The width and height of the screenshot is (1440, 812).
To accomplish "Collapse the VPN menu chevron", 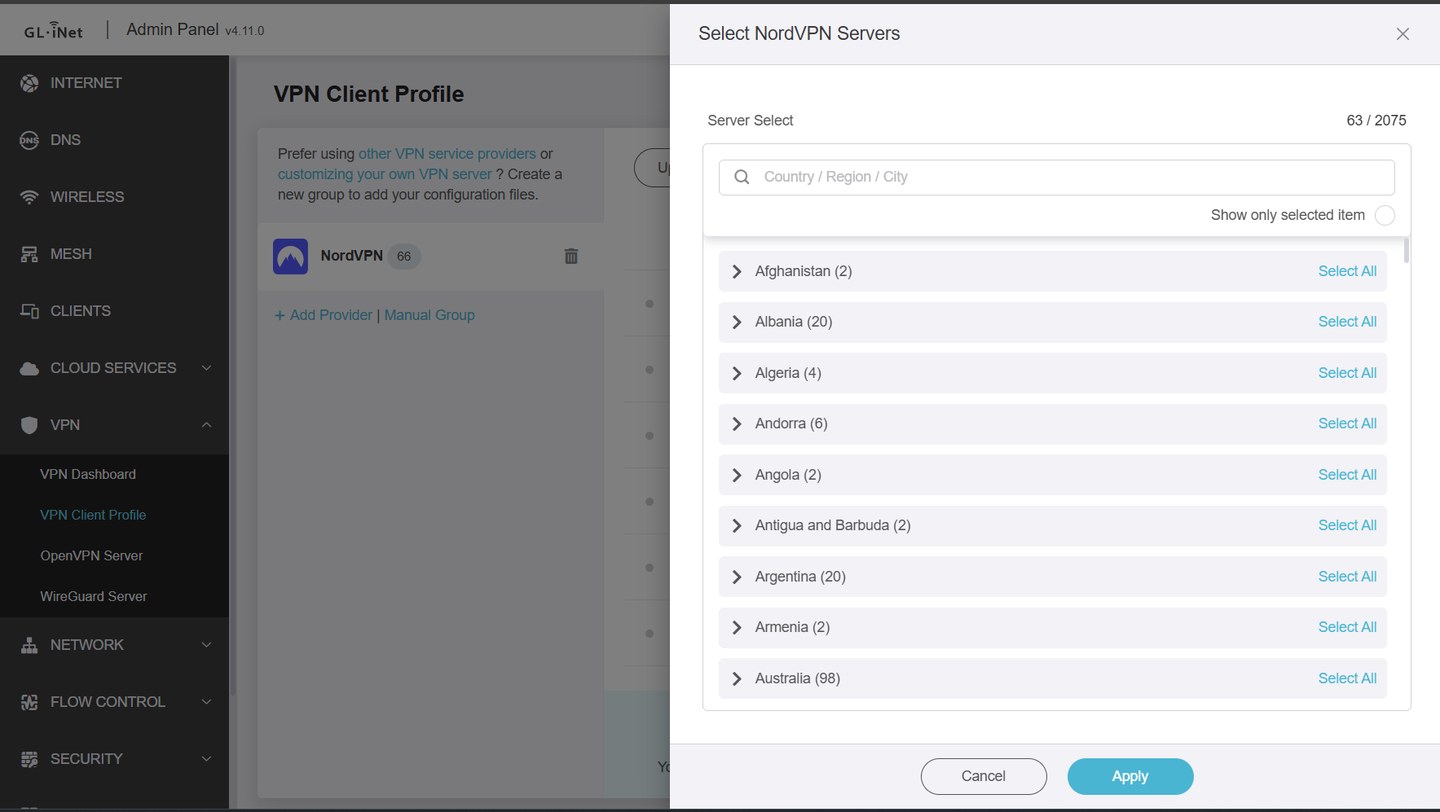I will tap(206, 425).
